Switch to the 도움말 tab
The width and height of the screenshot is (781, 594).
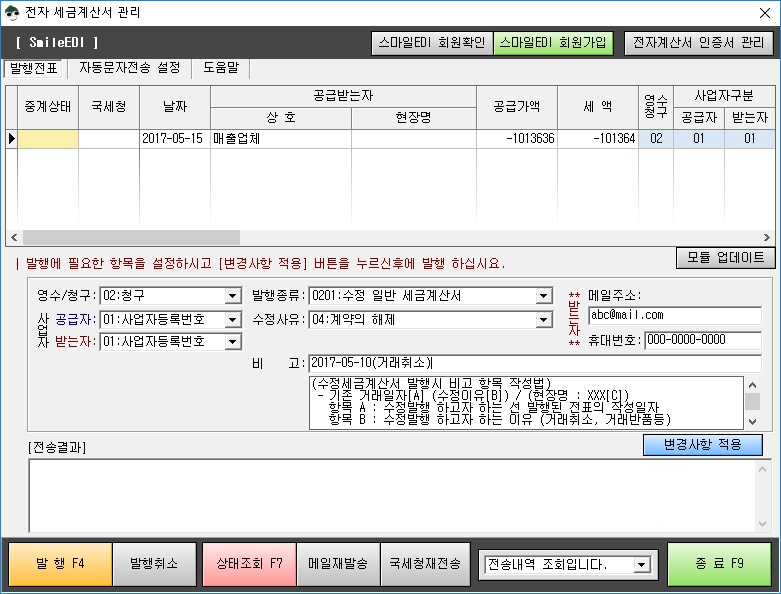click(221, 68)
